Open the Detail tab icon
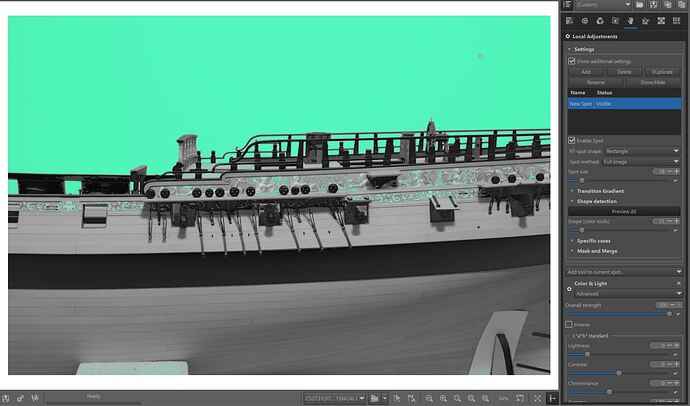The height and width of the screenshot is (406, 690). (585, 21)
